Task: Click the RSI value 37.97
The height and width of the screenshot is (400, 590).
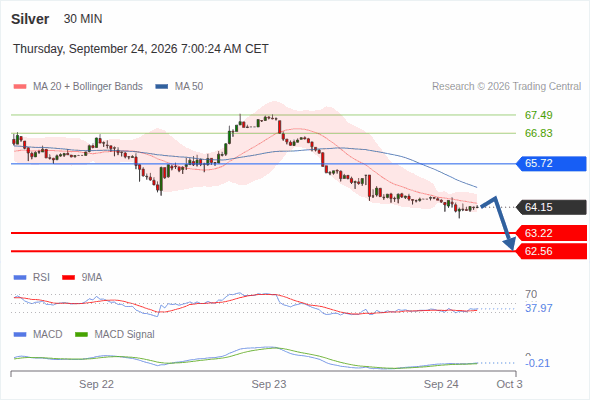Action: click(x=538, y=309)
